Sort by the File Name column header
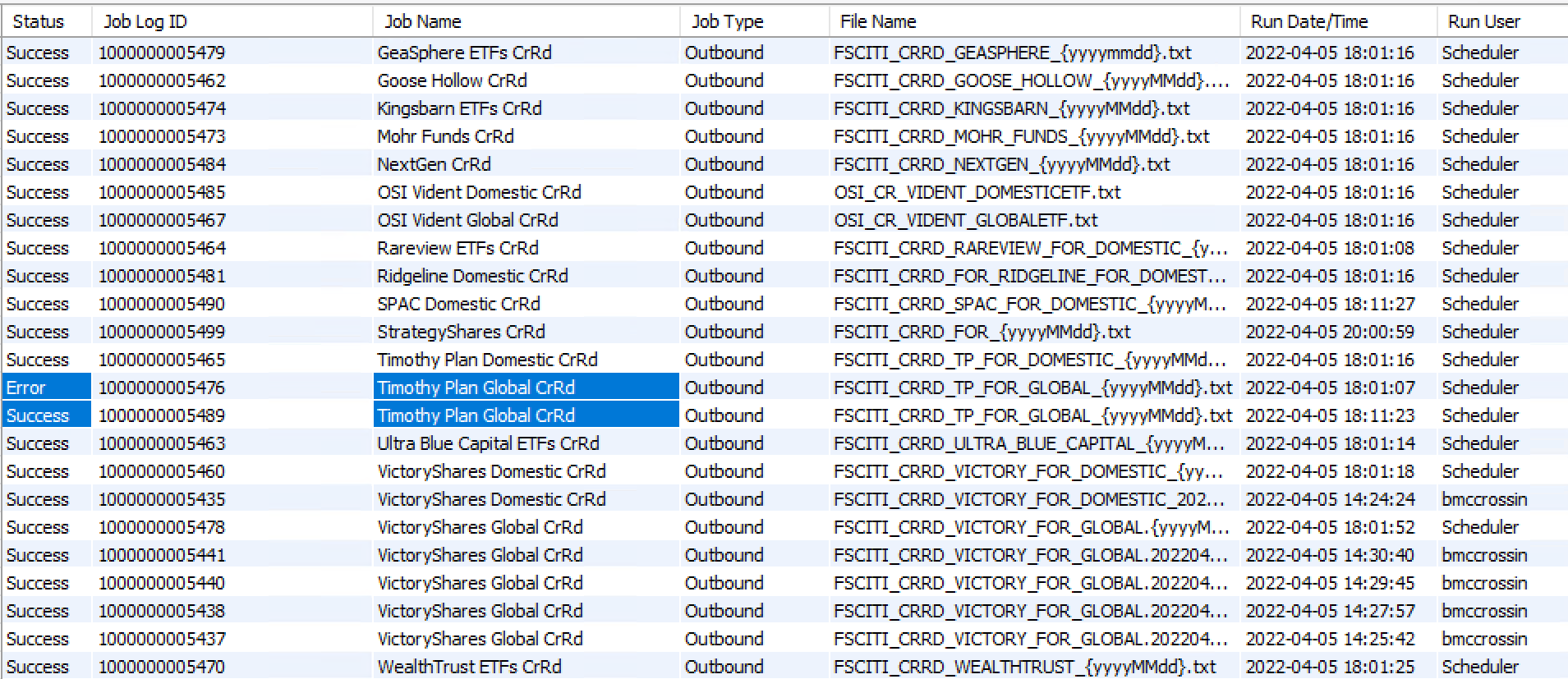This screenshot has height=679, width=1568. coord(1034,21)
